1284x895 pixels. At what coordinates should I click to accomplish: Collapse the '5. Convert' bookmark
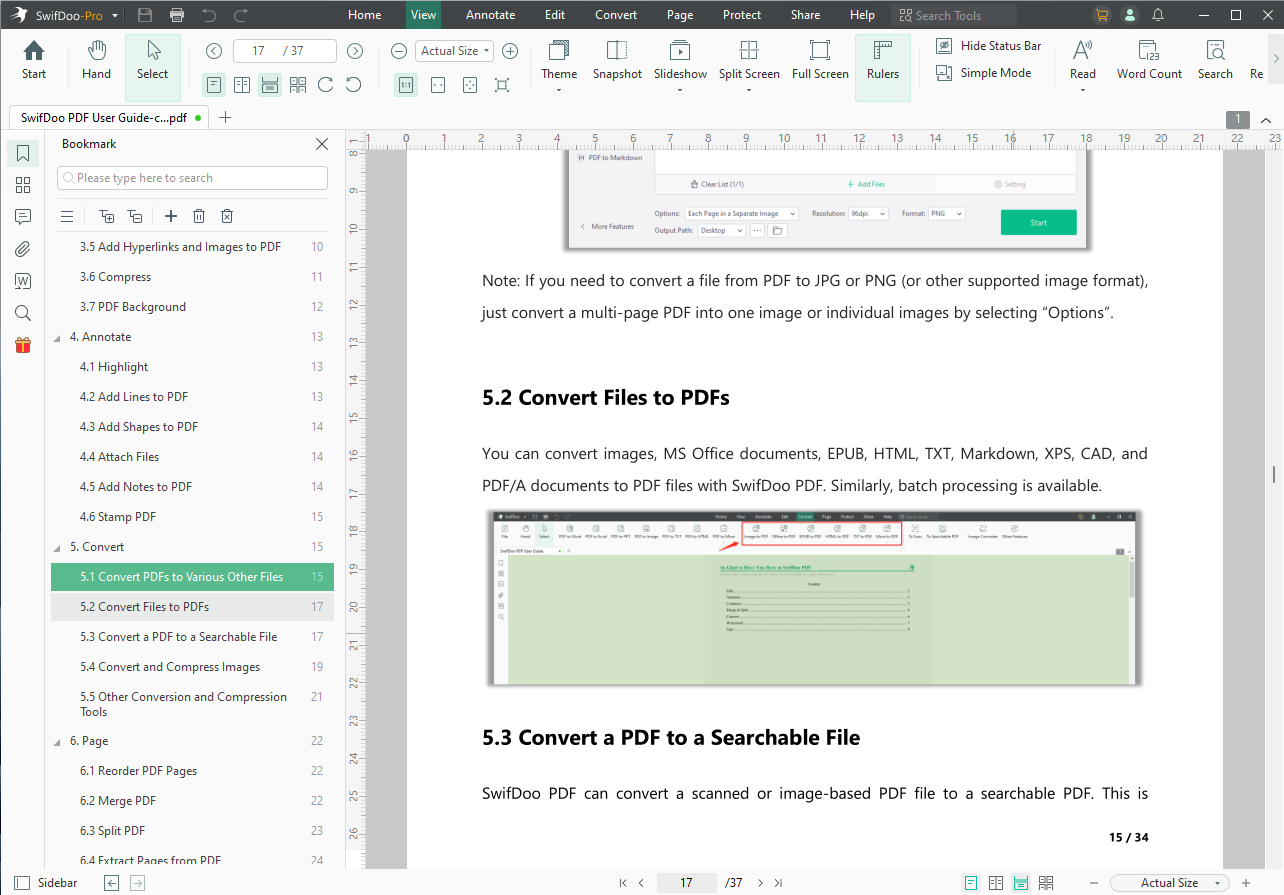[57, 548]
